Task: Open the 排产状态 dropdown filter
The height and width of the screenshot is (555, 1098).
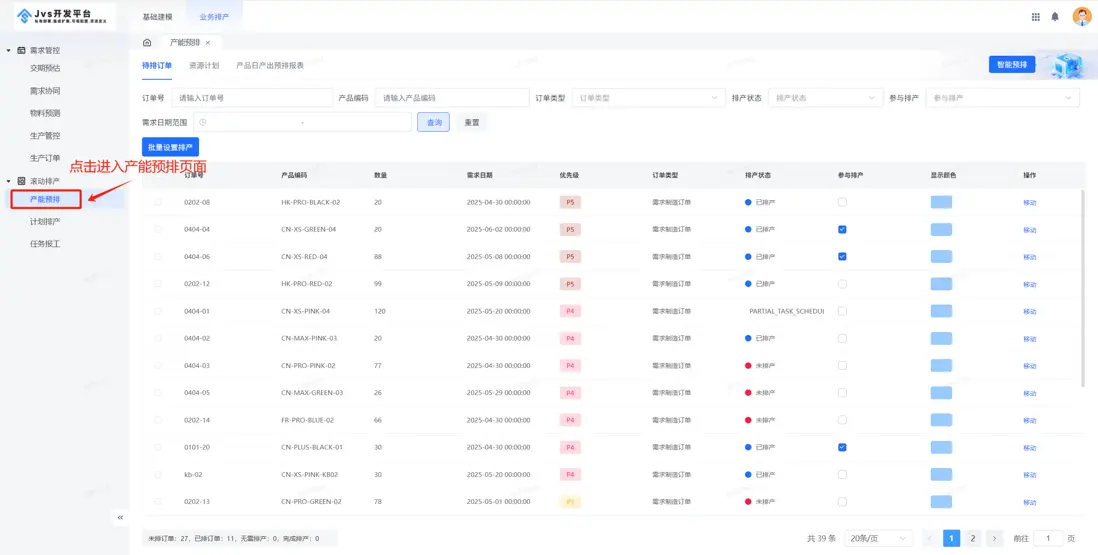Action: (x=824, y=98)
